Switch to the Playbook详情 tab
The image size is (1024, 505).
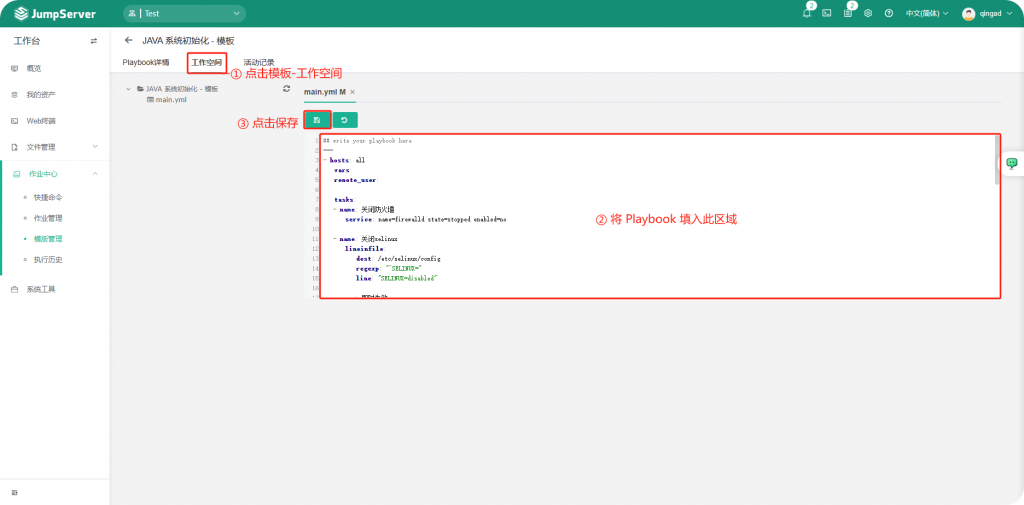[146, 63]
